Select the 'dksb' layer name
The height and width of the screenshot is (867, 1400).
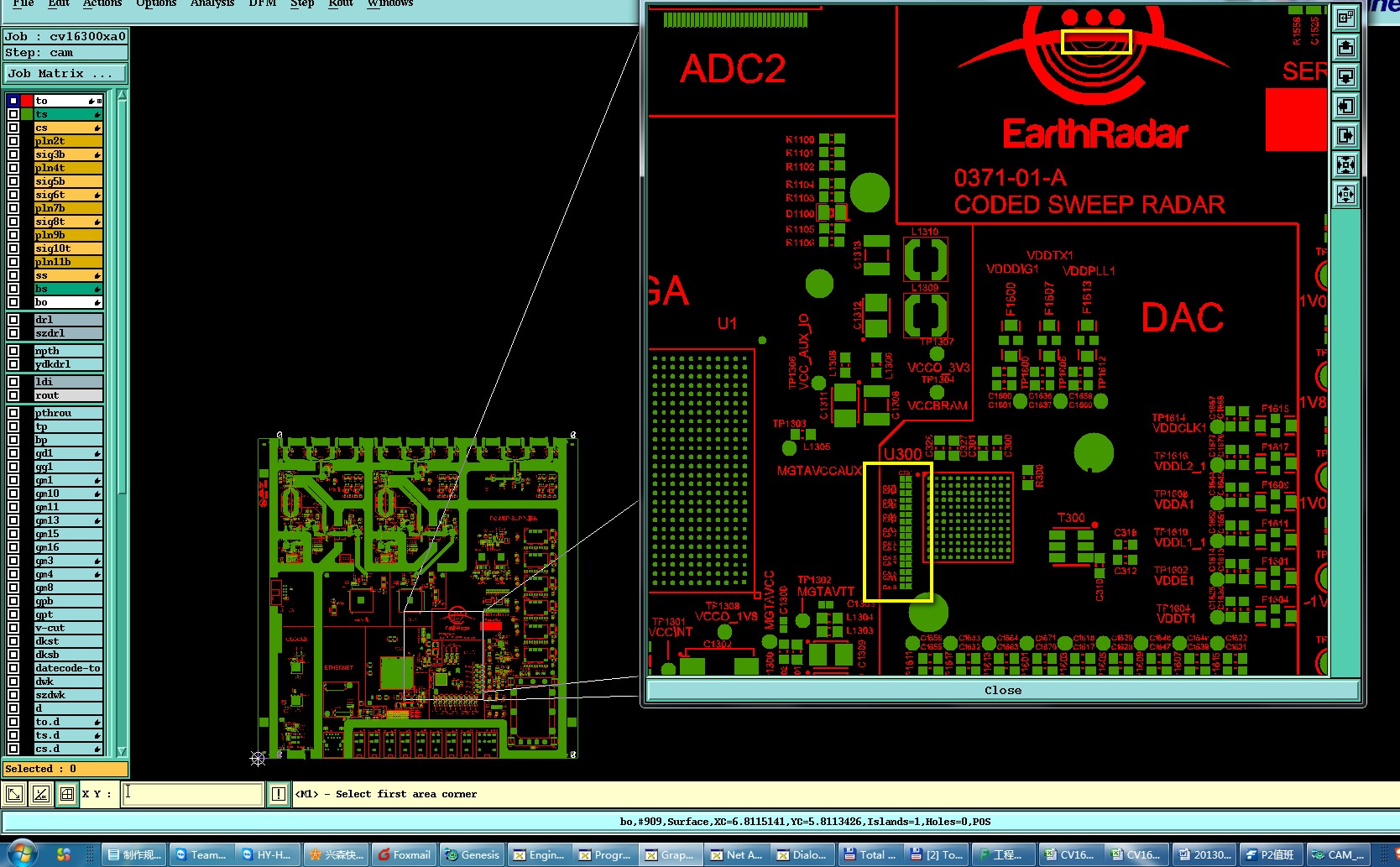pyautogui.click(x=68, y=655)
